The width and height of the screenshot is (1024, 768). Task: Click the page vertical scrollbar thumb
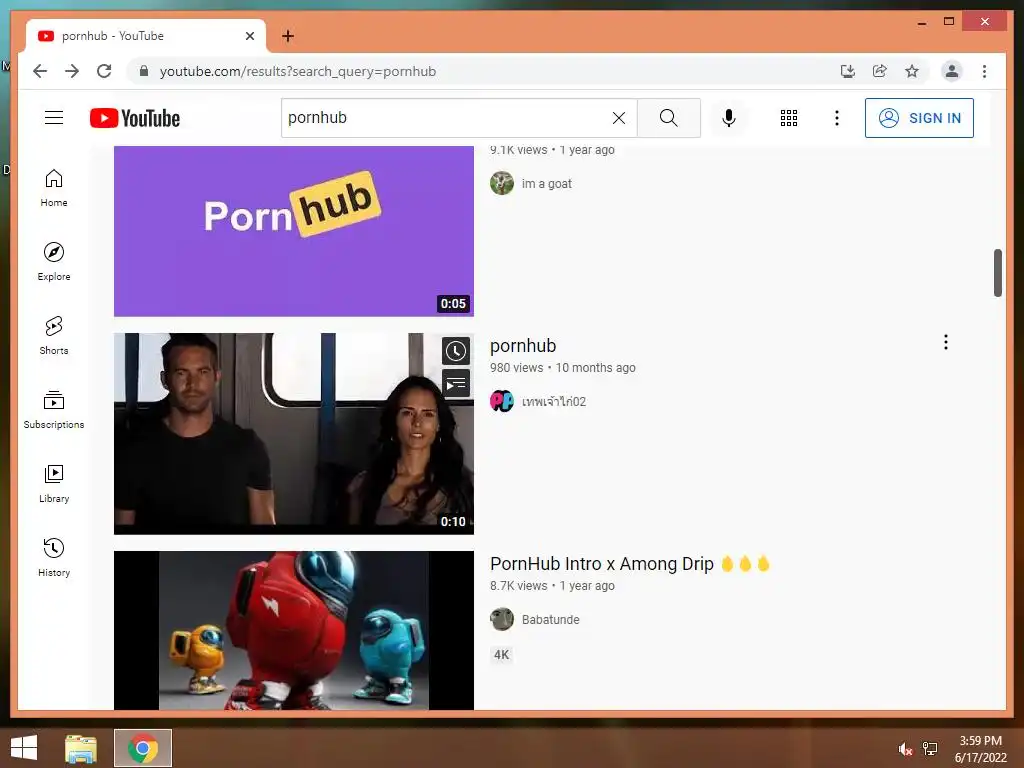coord(997,272)
